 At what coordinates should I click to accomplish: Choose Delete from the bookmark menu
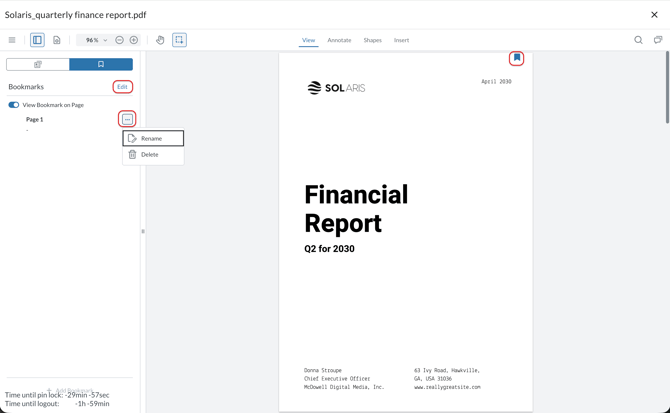pos(150,155)
